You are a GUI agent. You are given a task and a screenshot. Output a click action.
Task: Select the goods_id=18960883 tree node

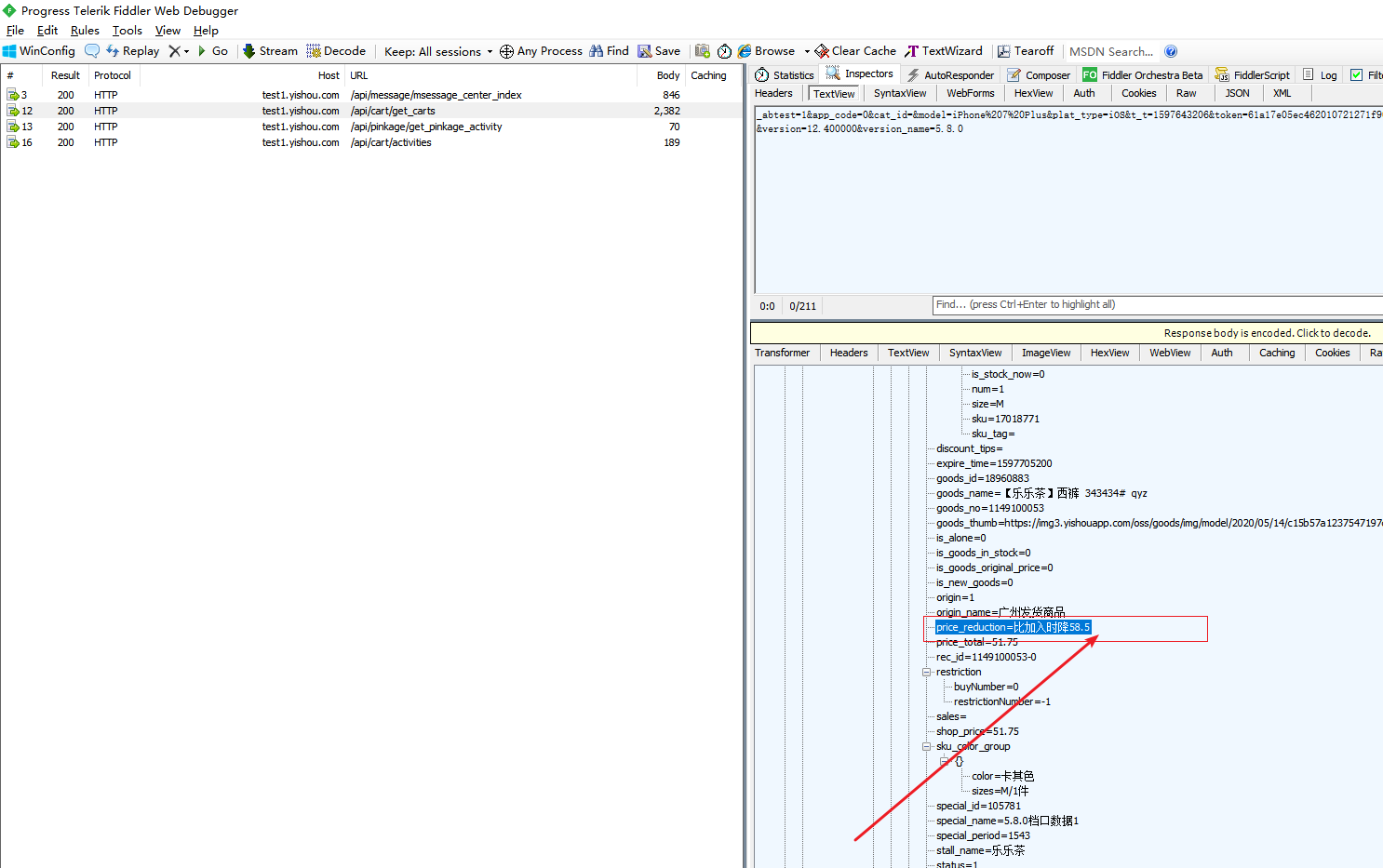(983, 478)
